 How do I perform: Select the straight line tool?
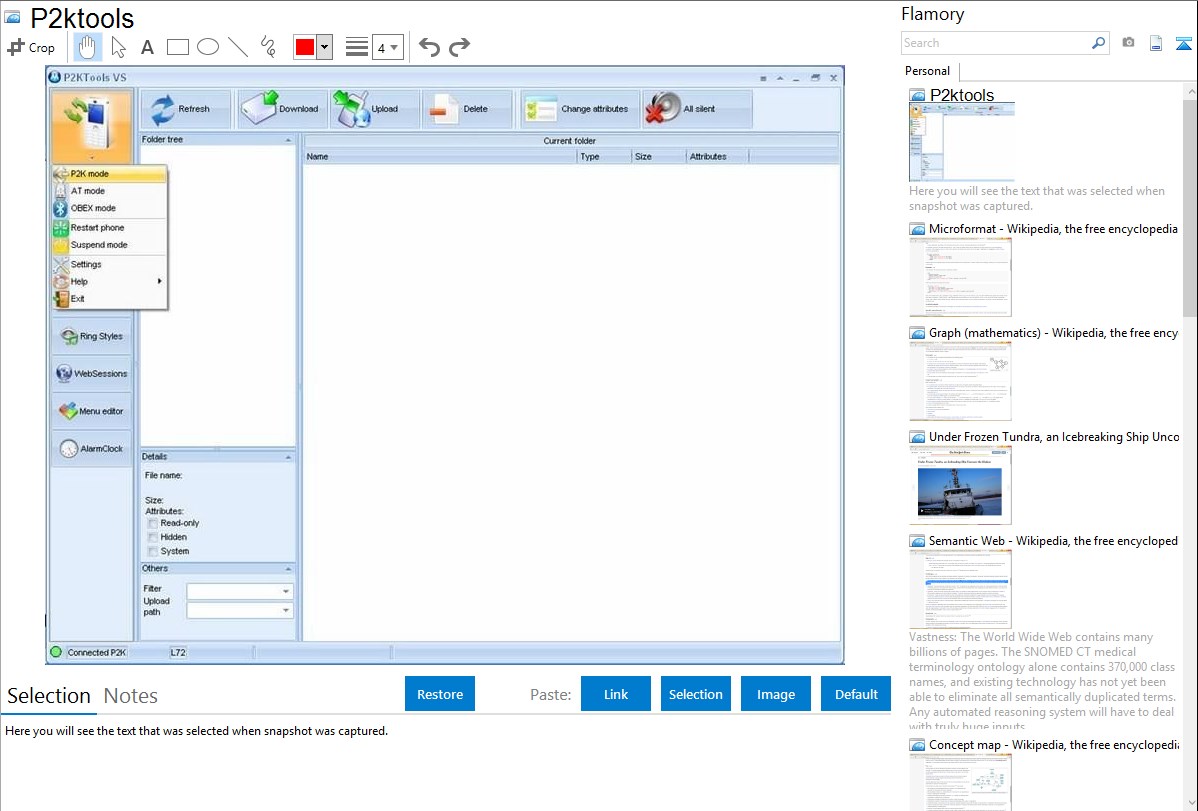coord(238,47)
